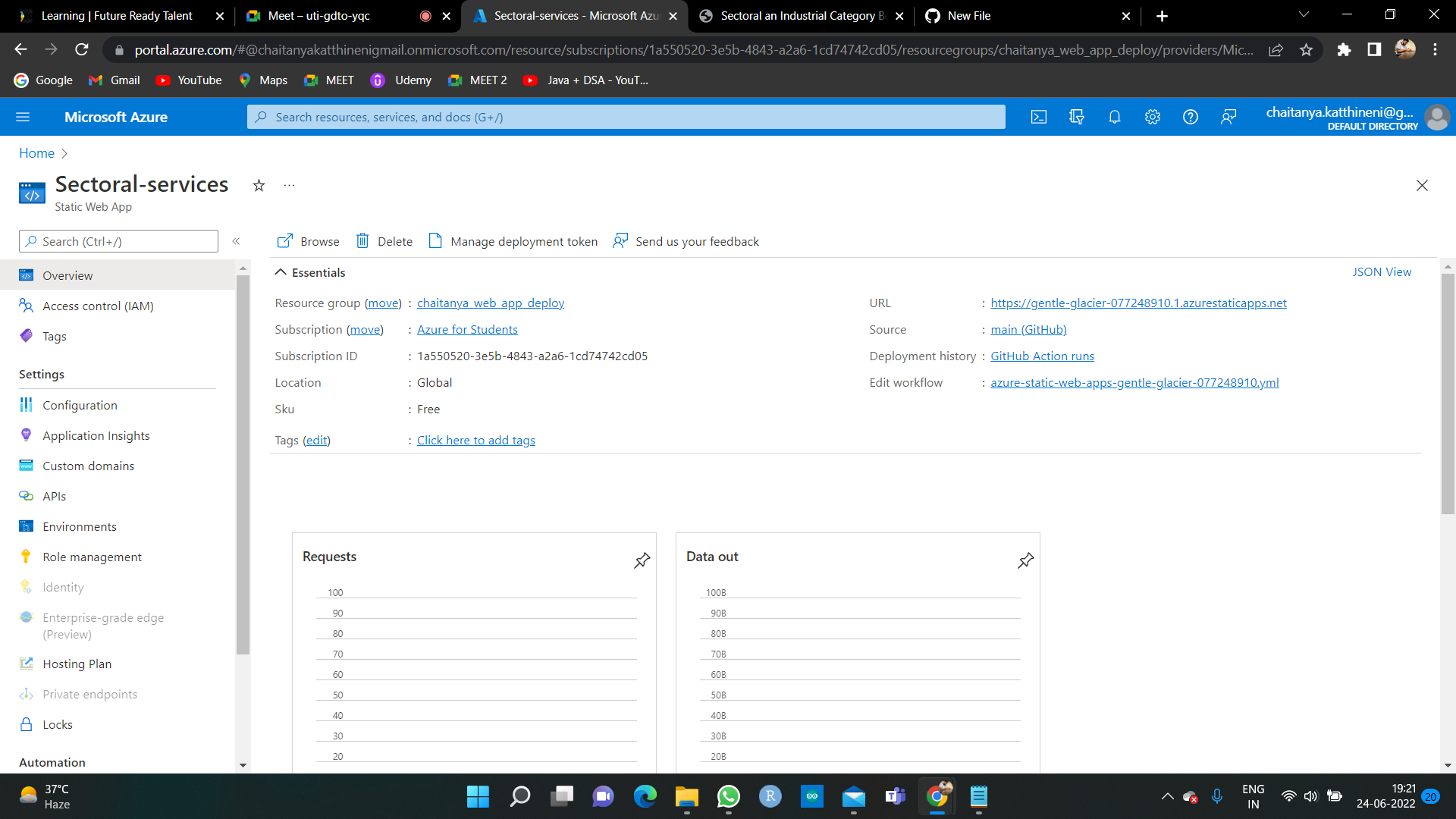Switch to Learning | Future Ready Talent tab
This screenshot has width=1456, height=819.
[116, 16]
